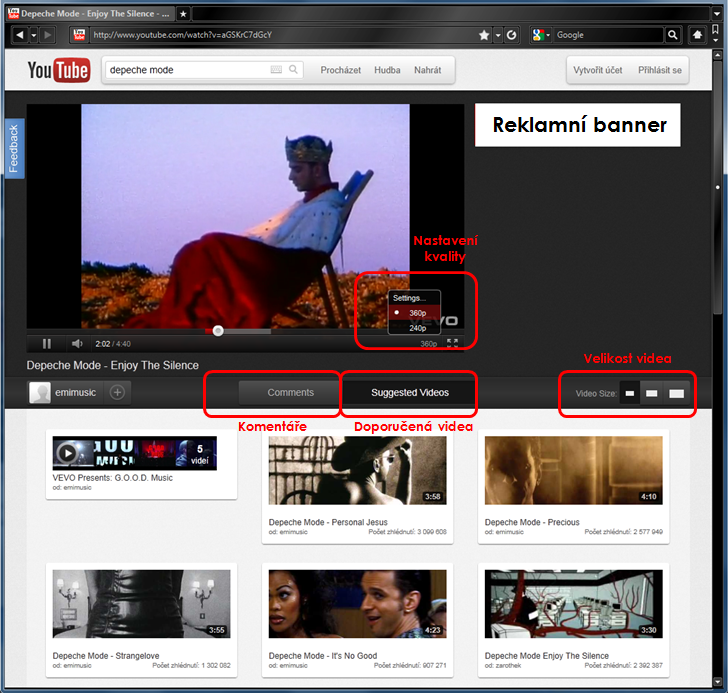Click the YouTube logo
This screenshot has height=693, width=728.
[58, 70]
